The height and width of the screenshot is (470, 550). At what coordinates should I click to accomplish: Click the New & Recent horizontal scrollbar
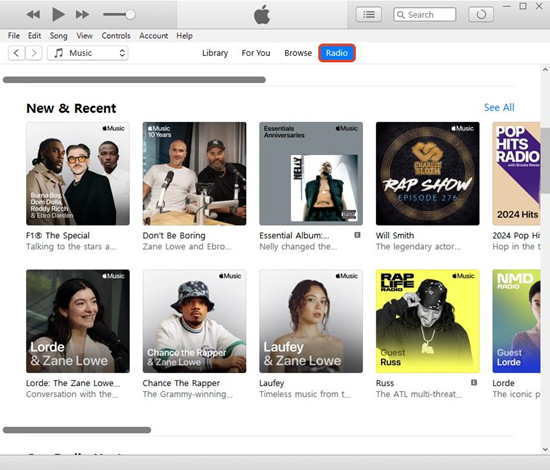[x=77, y=430]
